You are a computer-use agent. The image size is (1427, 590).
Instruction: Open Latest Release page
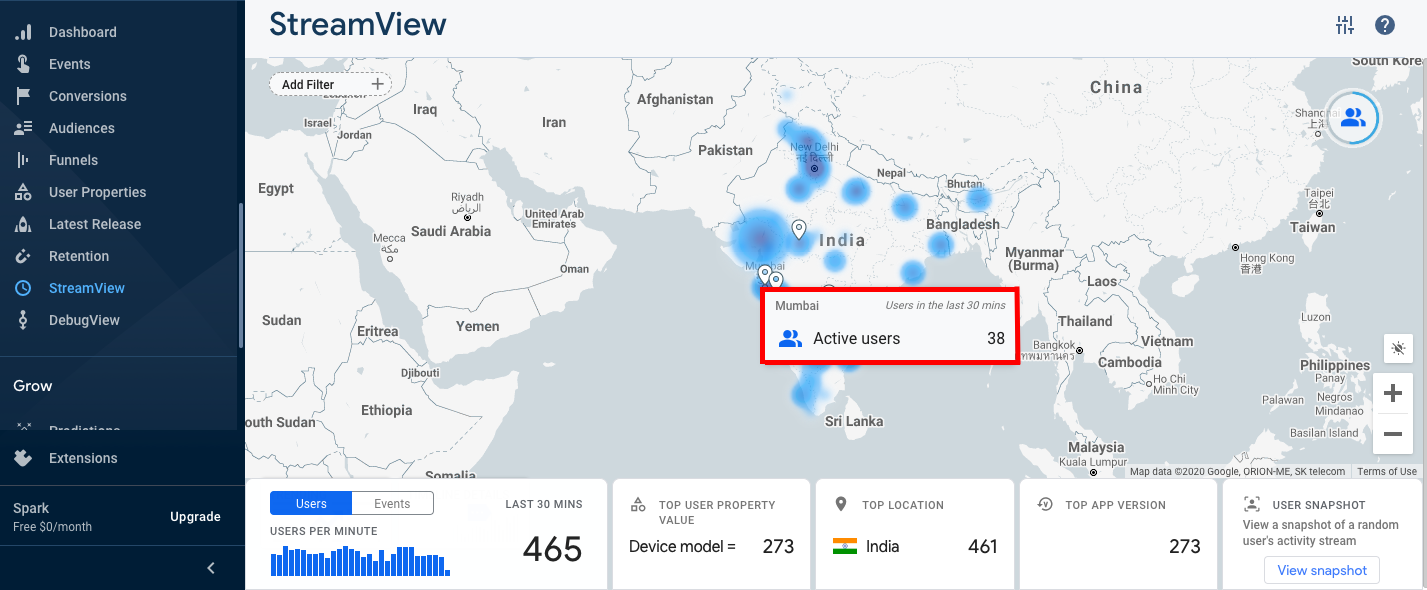pos(95,224)
